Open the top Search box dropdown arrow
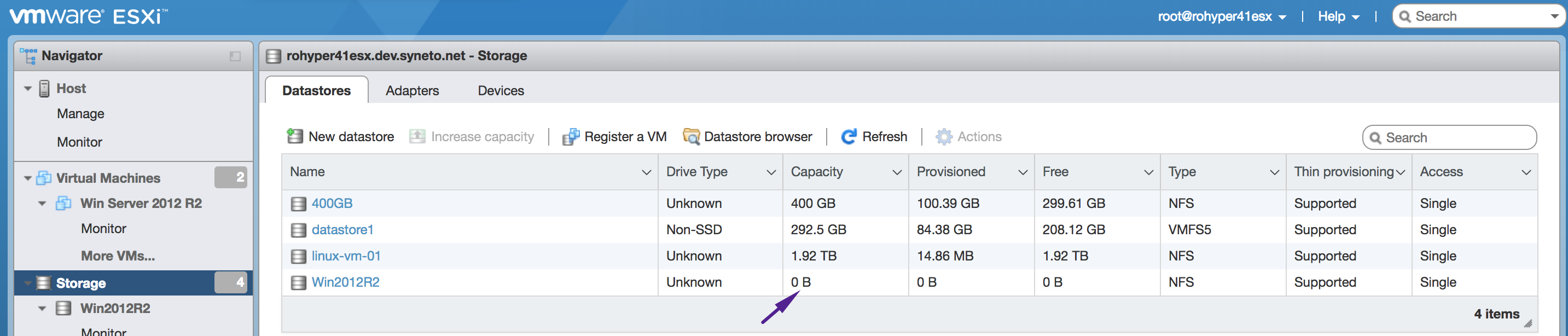Screen dimensions: 1568x336 [x=1554, y=16]
